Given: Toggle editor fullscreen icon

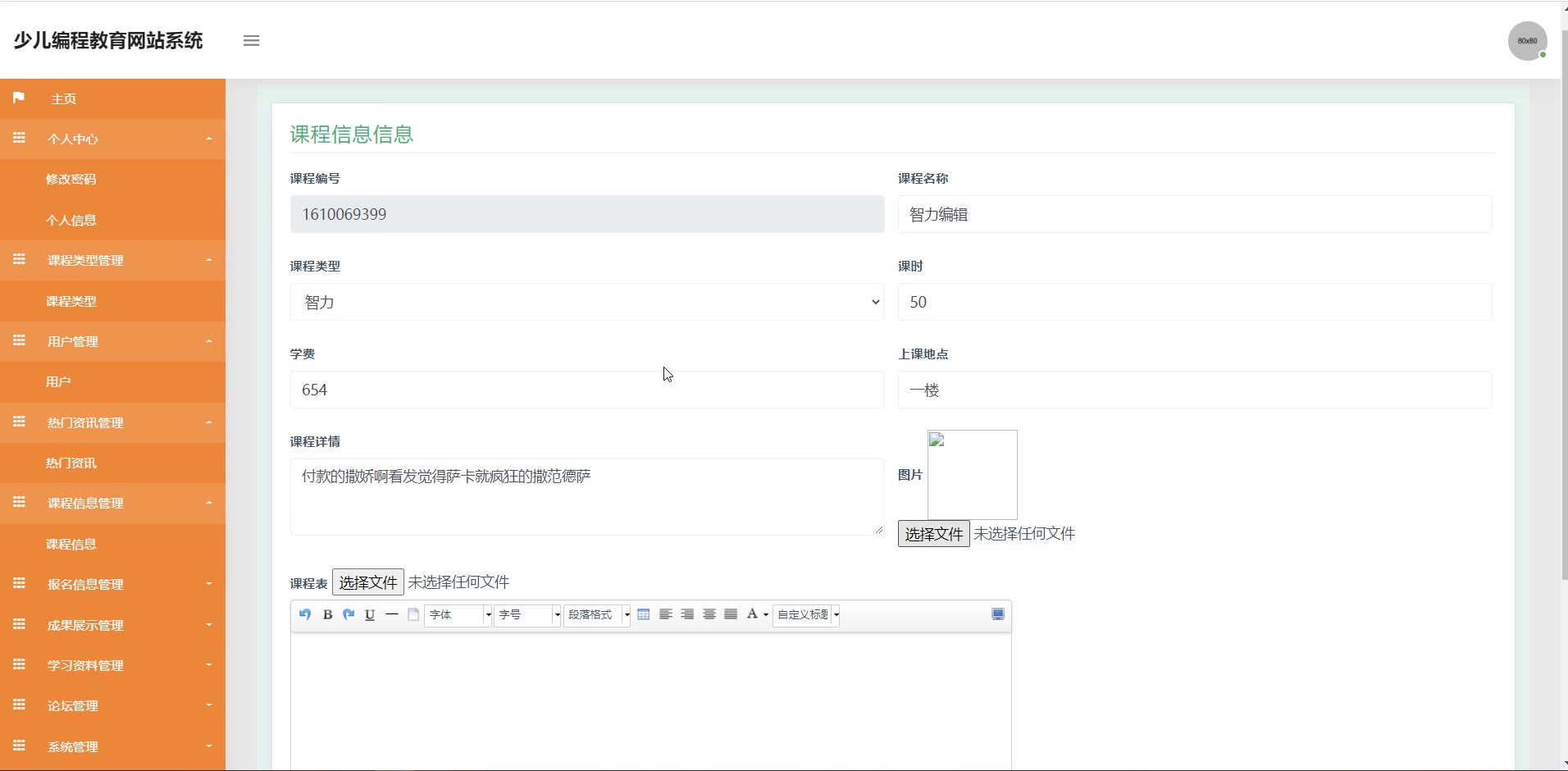Looking at the screenshot, I should (998, 614).
